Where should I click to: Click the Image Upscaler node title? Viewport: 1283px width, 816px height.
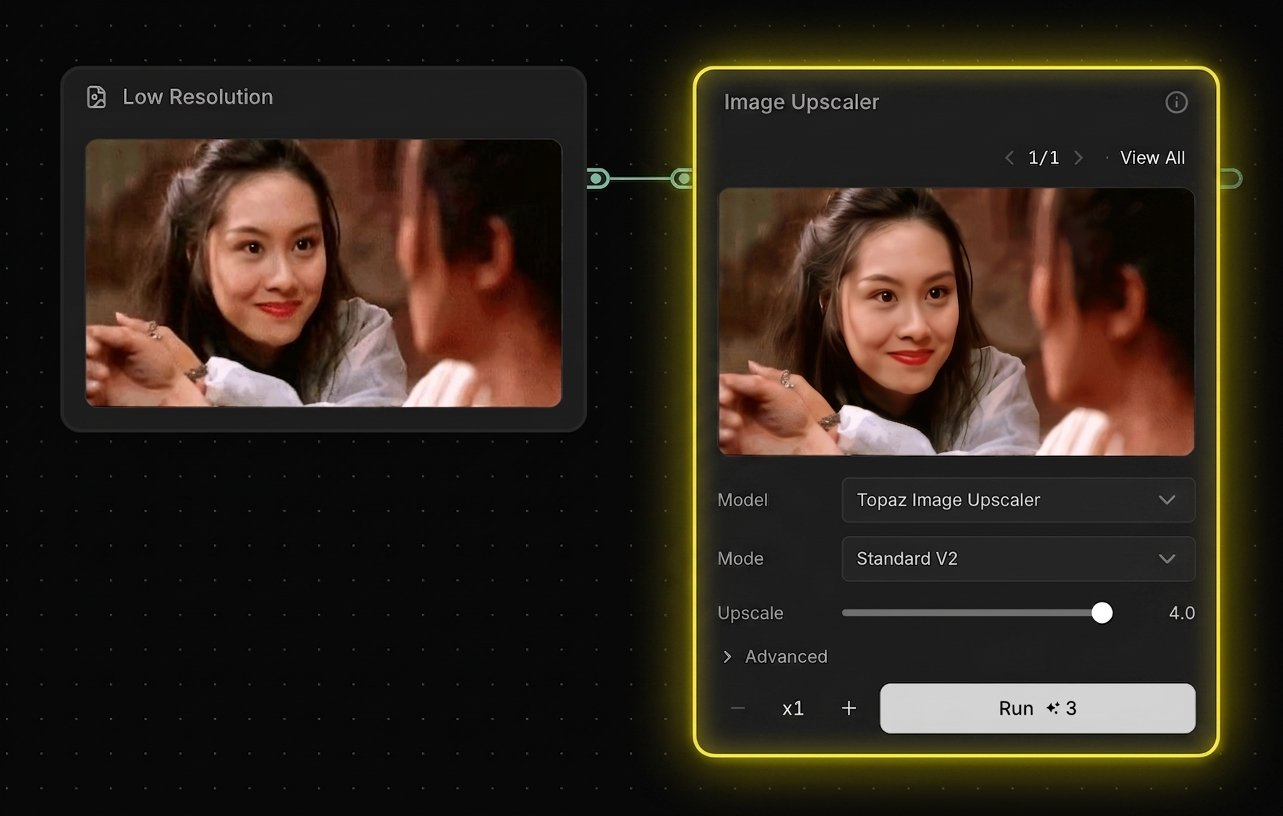tap(801, 102)
